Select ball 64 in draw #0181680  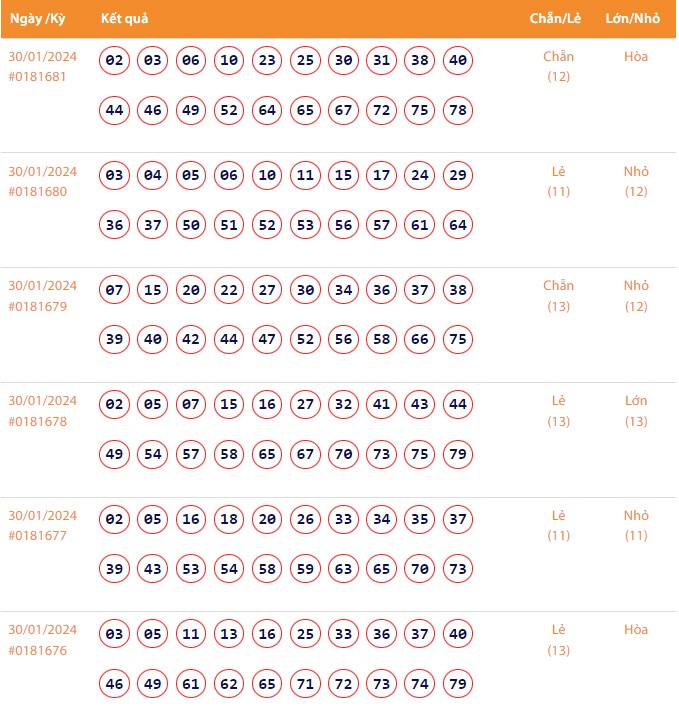(458, 225)
